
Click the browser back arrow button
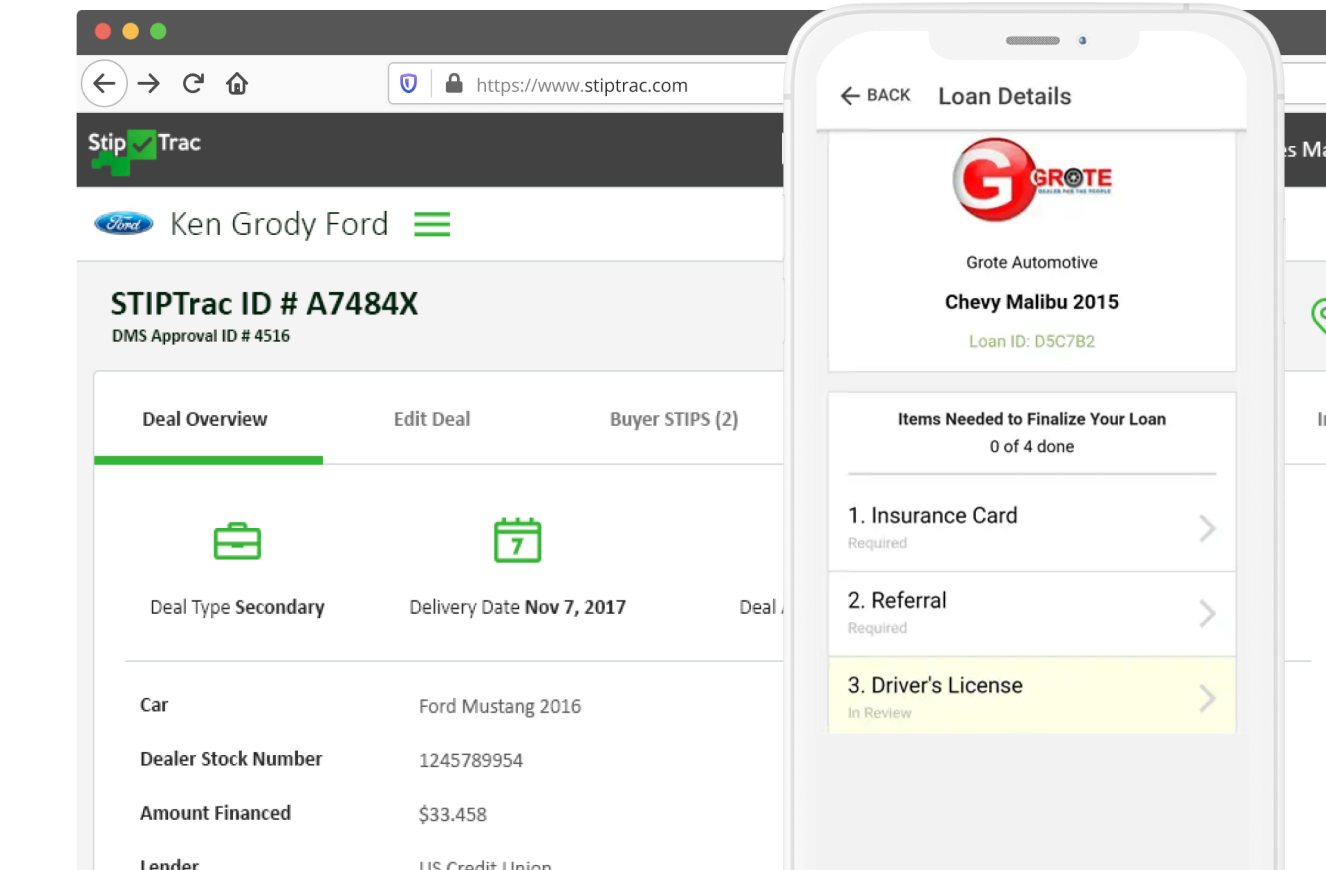(104, 84)
